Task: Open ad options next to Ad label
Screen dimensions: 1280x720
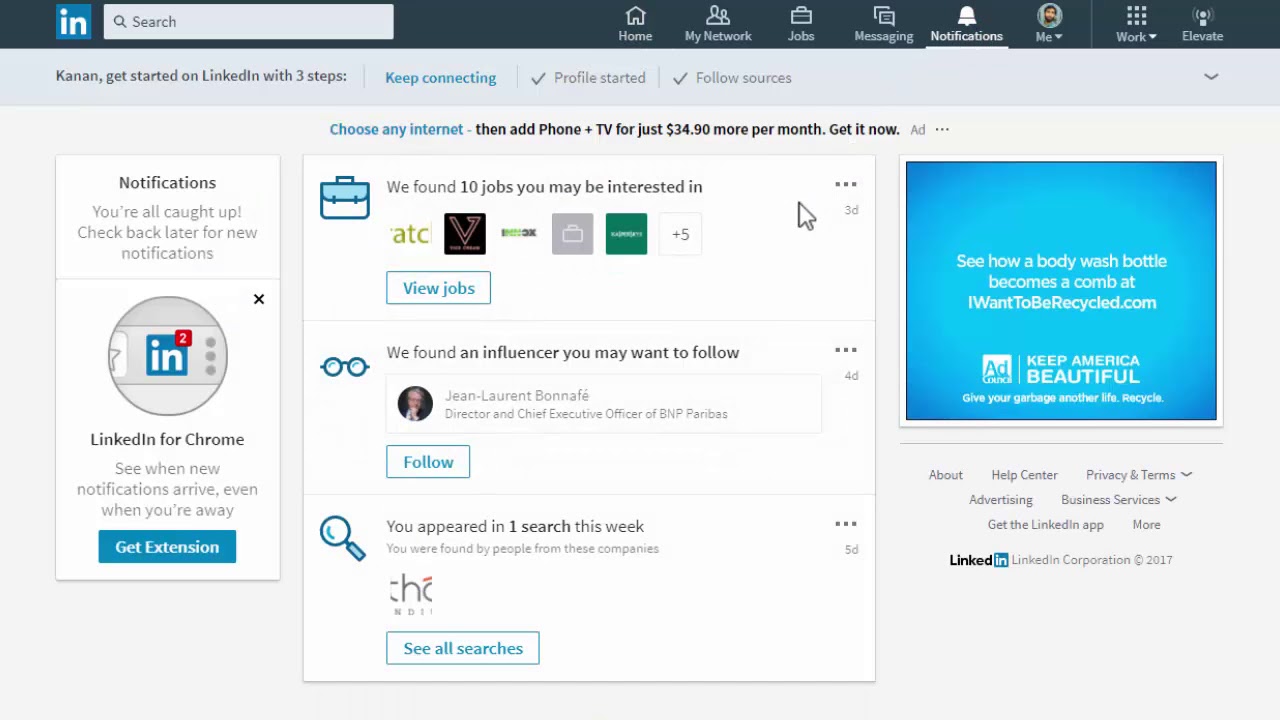Action: [942, 129]
